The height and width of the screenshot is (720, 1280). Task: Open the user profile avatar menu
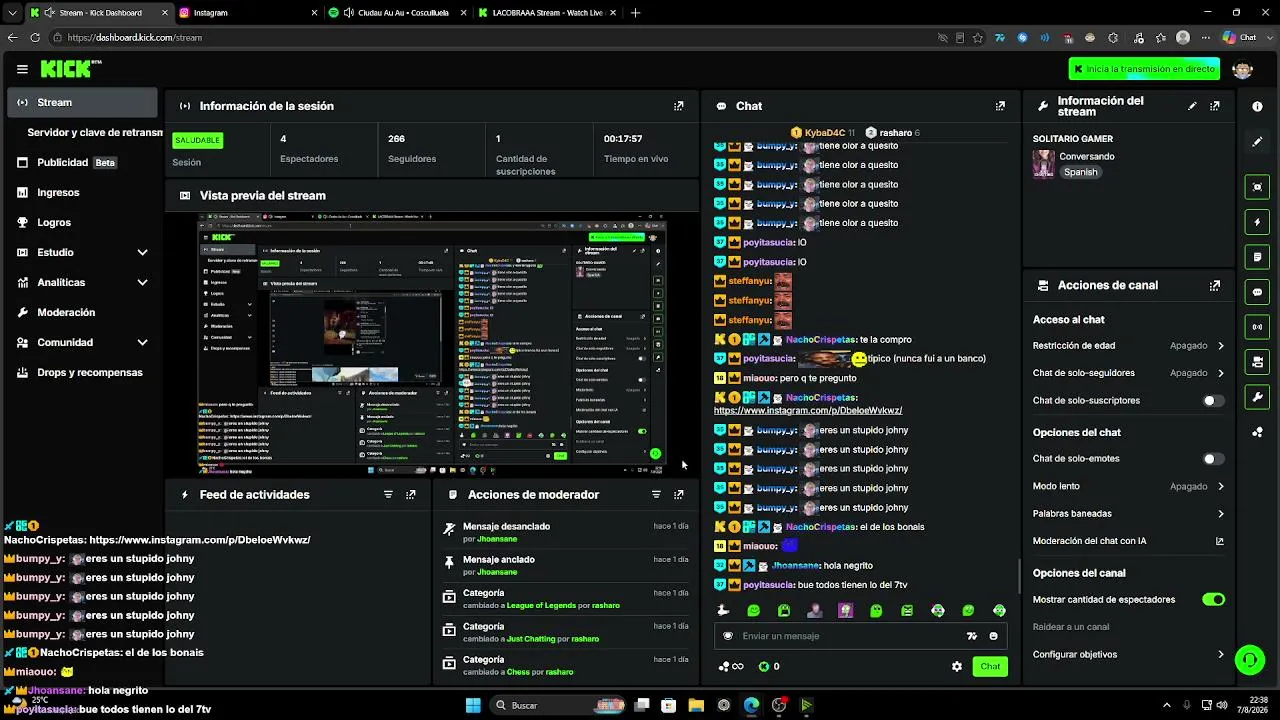pyautogui.click(x=1243, y=69)
